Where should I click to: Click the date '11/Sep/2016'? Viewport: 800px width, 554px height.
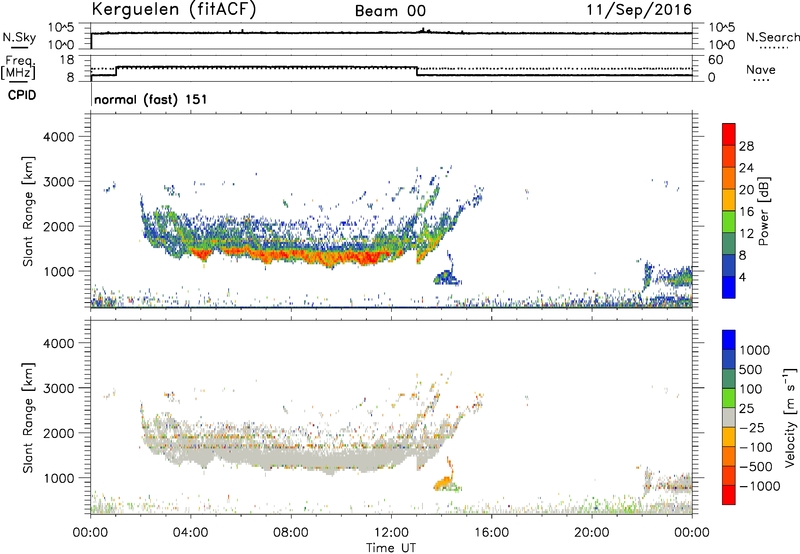[639, 10]
